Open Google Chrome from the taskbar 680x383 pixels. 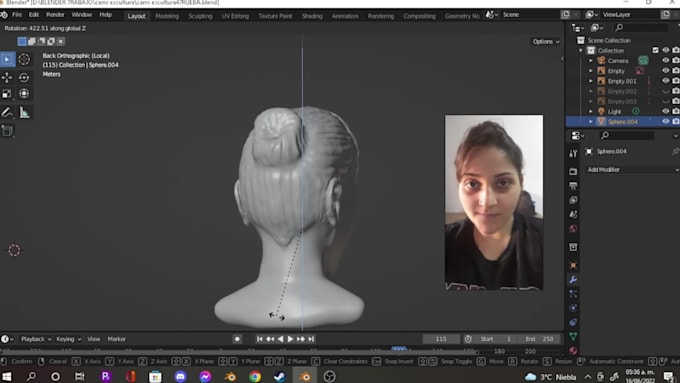255,376
